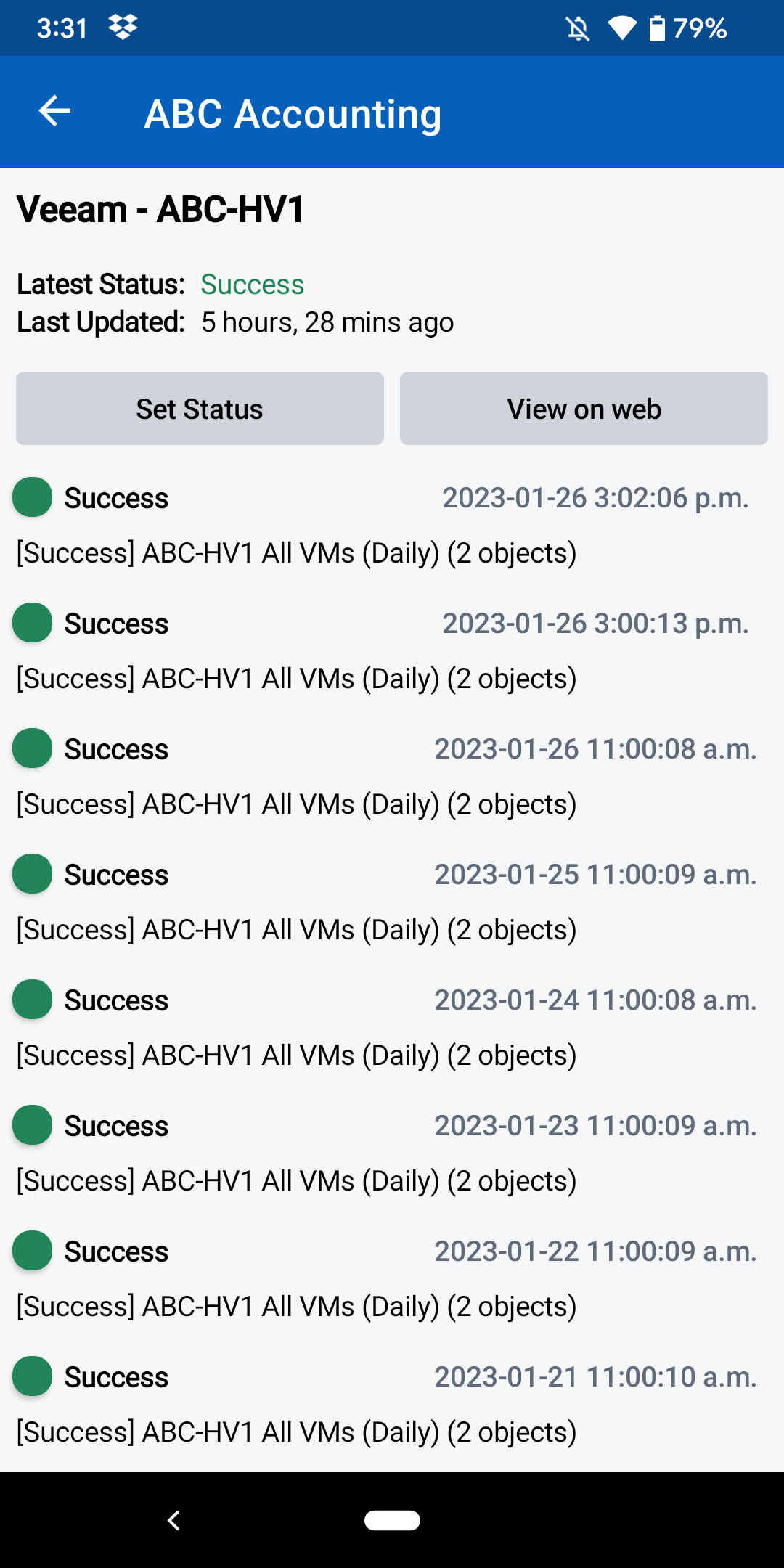Viewport: 784px width, 1568px height.
Task: Tap the green Latest Status Success text
Action: point(252,285)
